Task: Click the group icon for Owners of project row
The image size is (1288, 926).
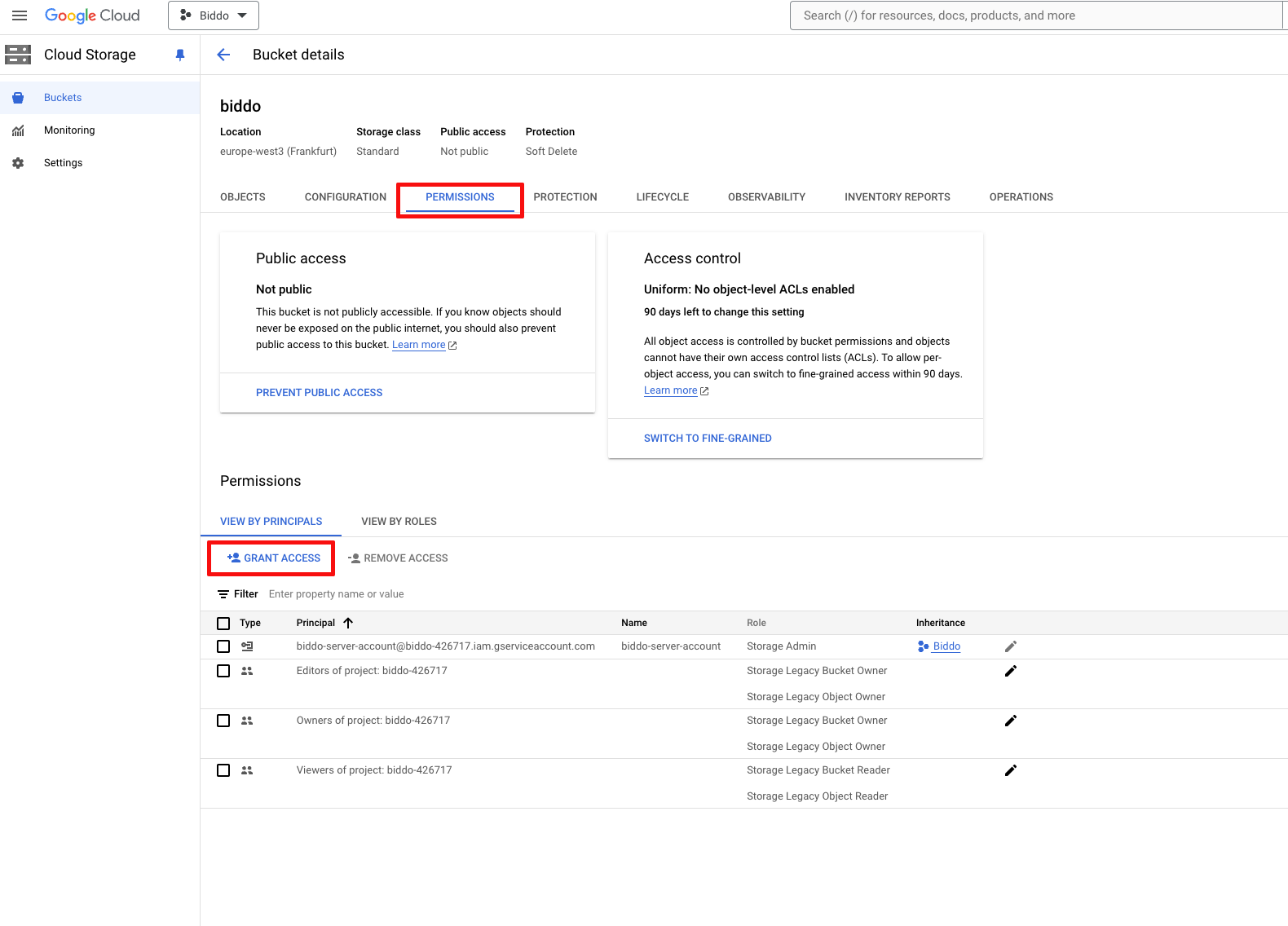Action: pos(247,721)
